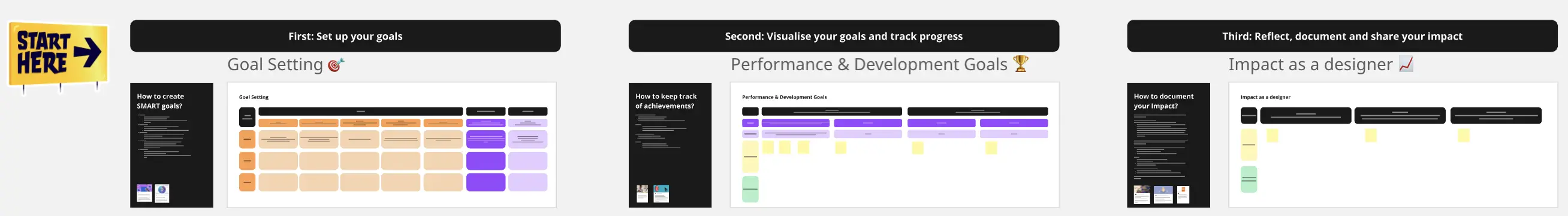Select the green sticky note in Impact frame
Viewport: 1568px width, 216px height.
pyautogui.click(x=1249, y=179)
